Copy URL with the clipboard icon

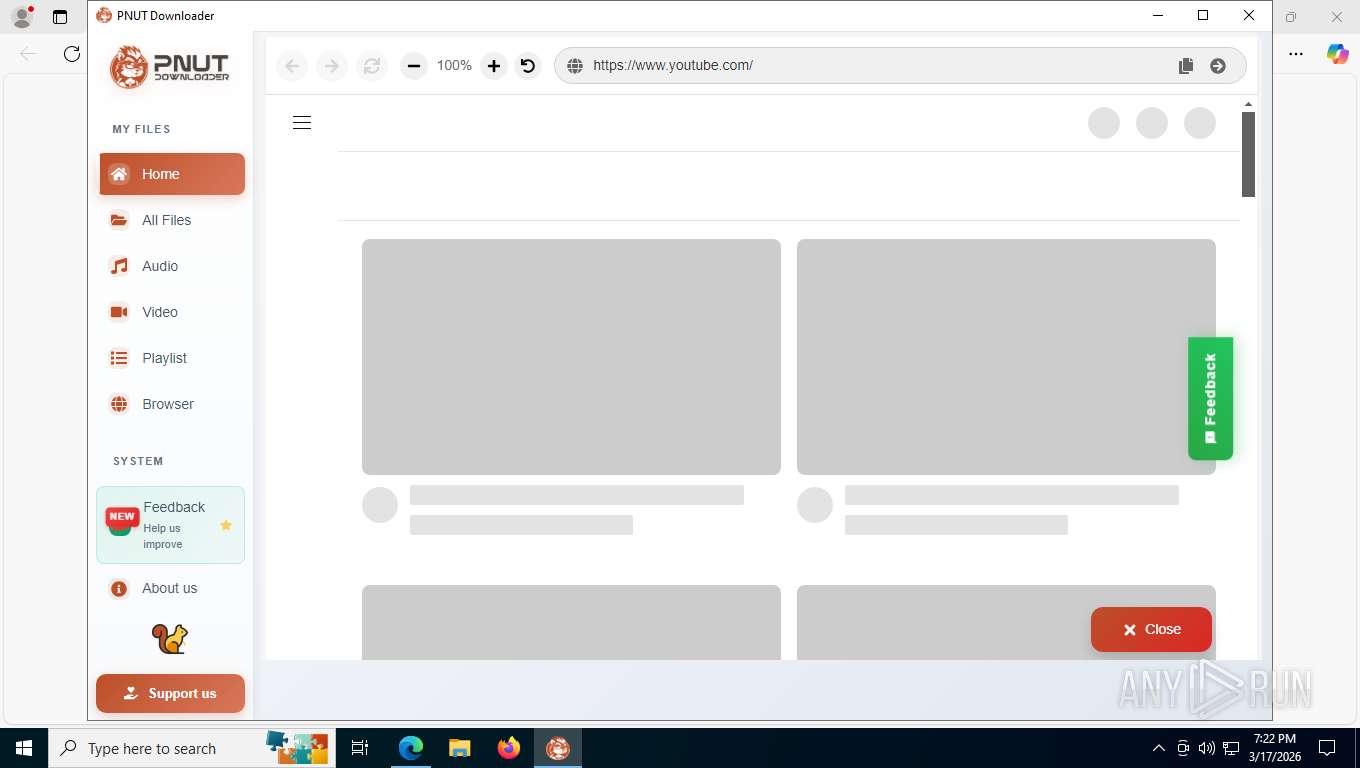click(1186, 66)
